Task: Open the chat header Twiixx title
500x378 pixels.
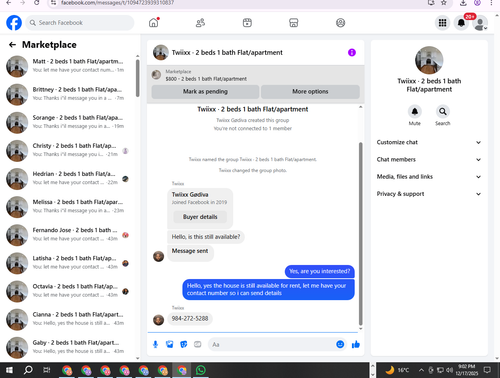Action: tap(227, 52)
